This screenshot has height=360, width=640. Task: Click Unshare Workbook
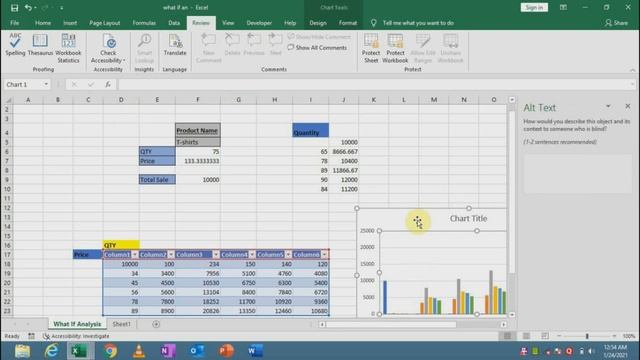[451, 48]
